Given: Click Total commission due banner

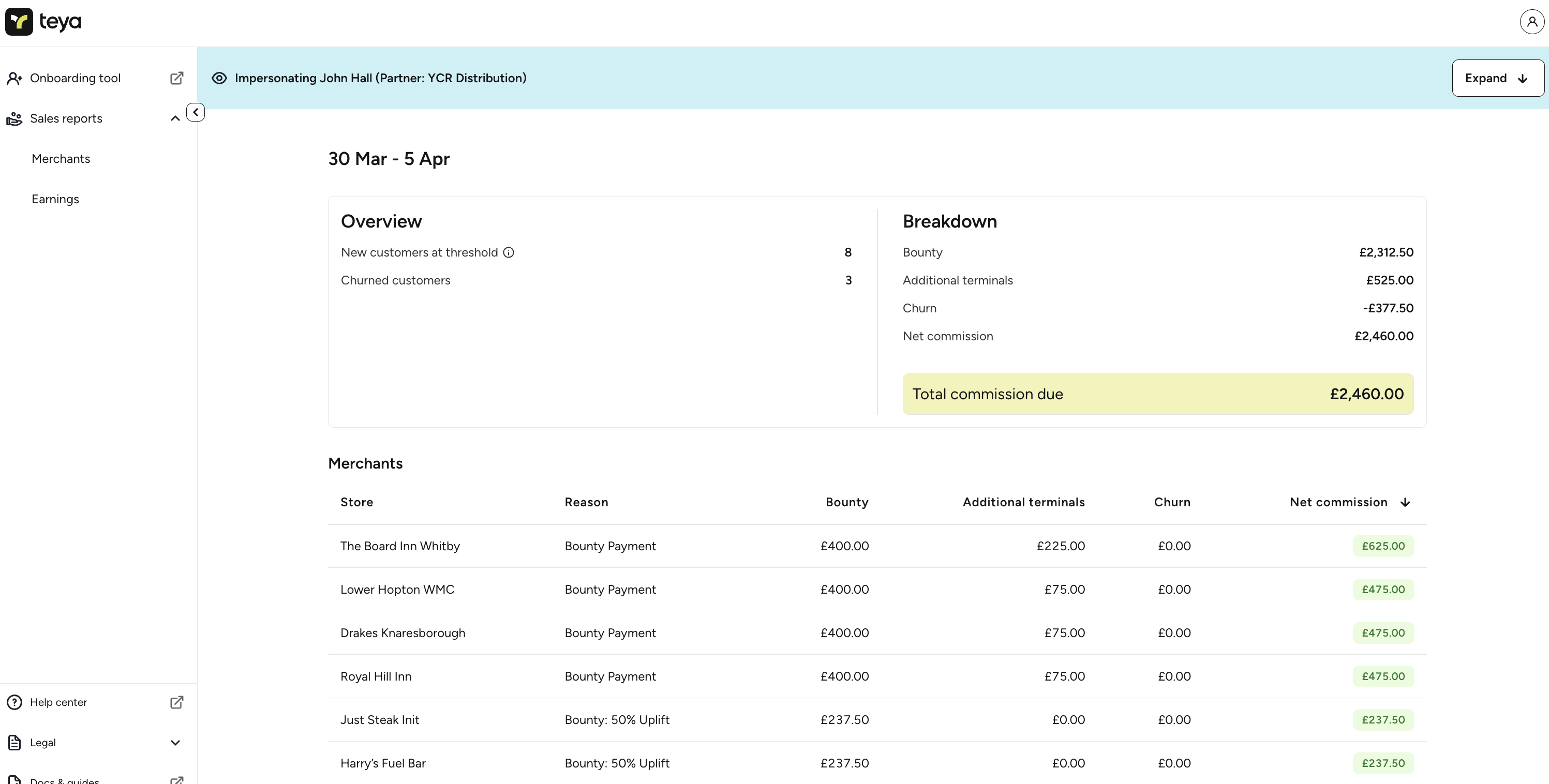Looking at the screenshot, I should click(x=1157, y=394).
